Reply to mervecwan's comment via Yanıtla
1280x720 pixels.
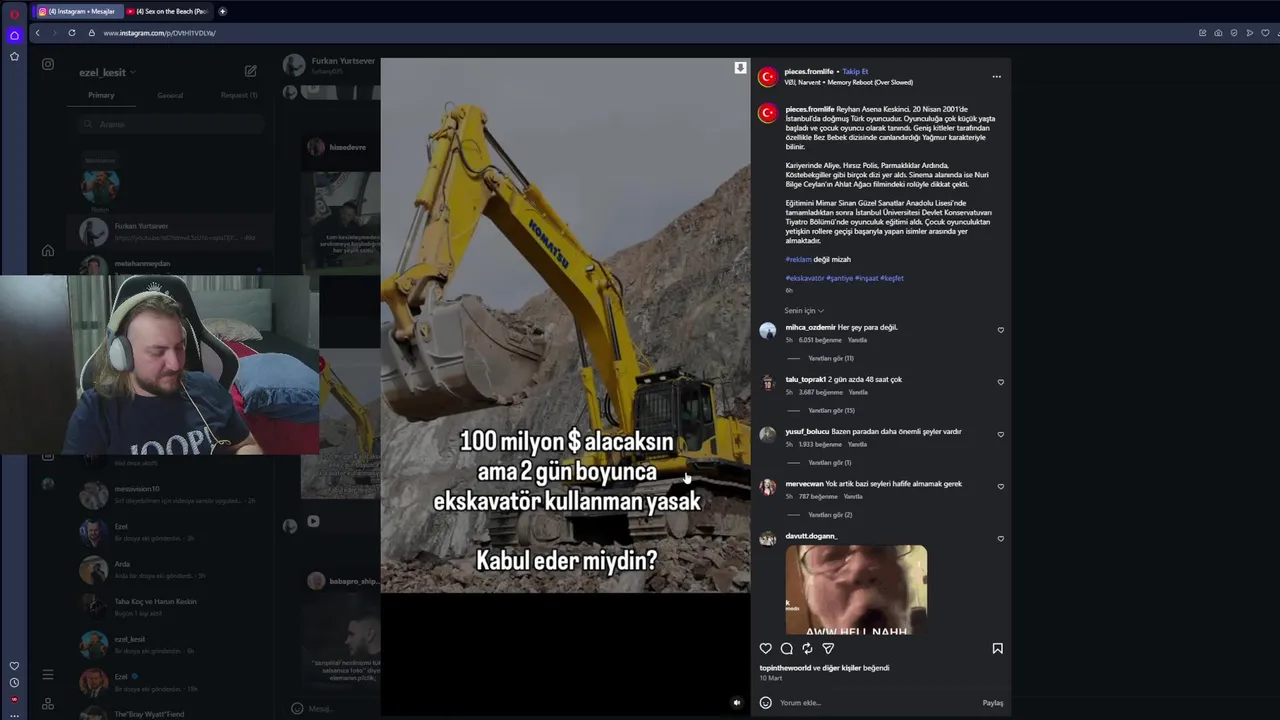[x=853, y=496]
